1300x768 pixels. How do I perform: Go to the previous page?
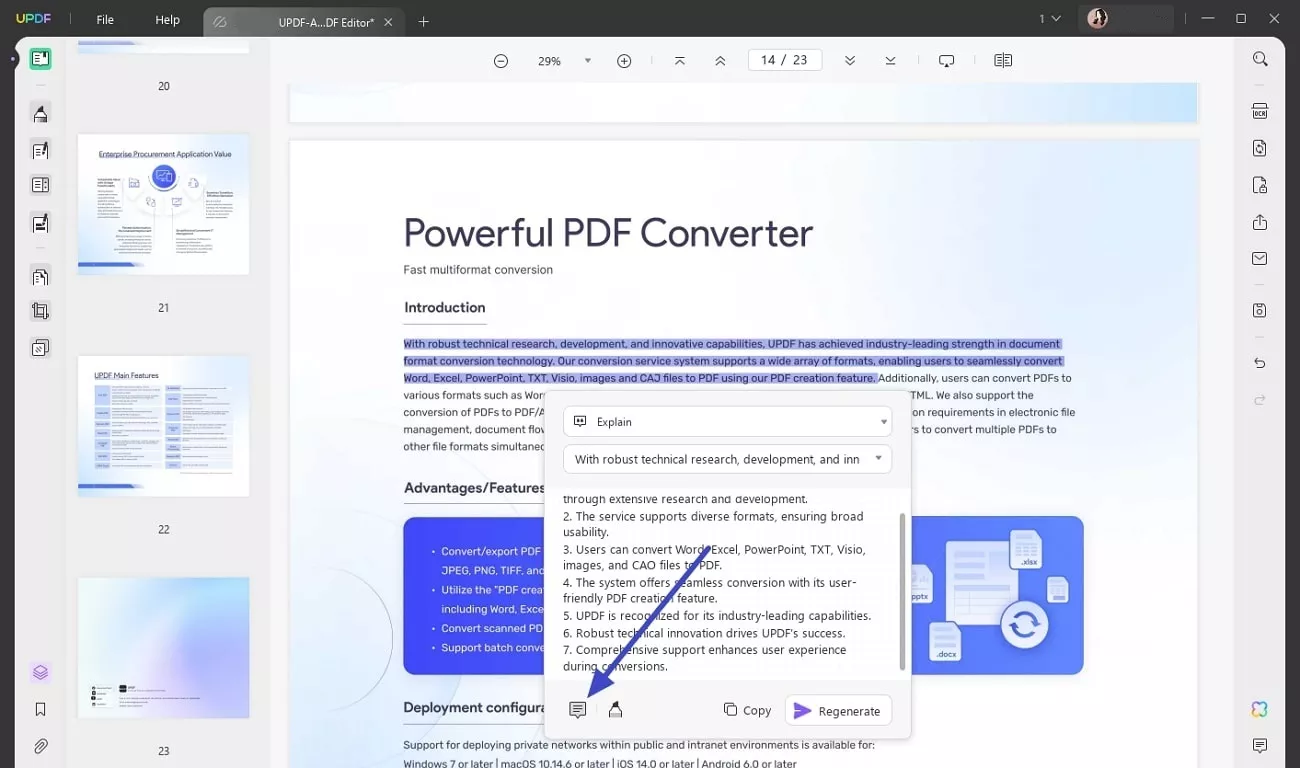(720, 61)
